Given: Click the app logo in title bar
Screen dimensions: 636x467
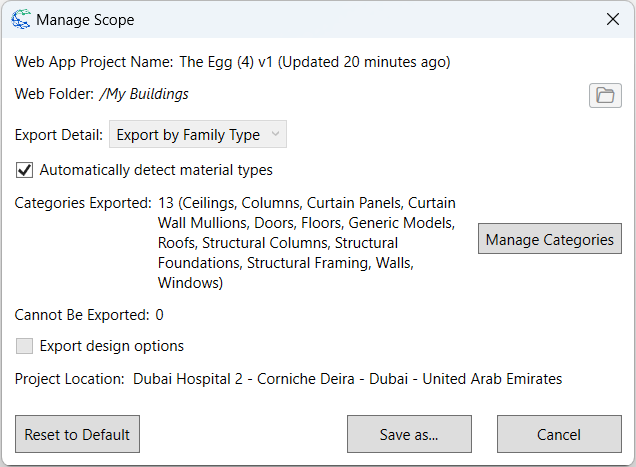Looking at the screenshot, I should (21, 19).
